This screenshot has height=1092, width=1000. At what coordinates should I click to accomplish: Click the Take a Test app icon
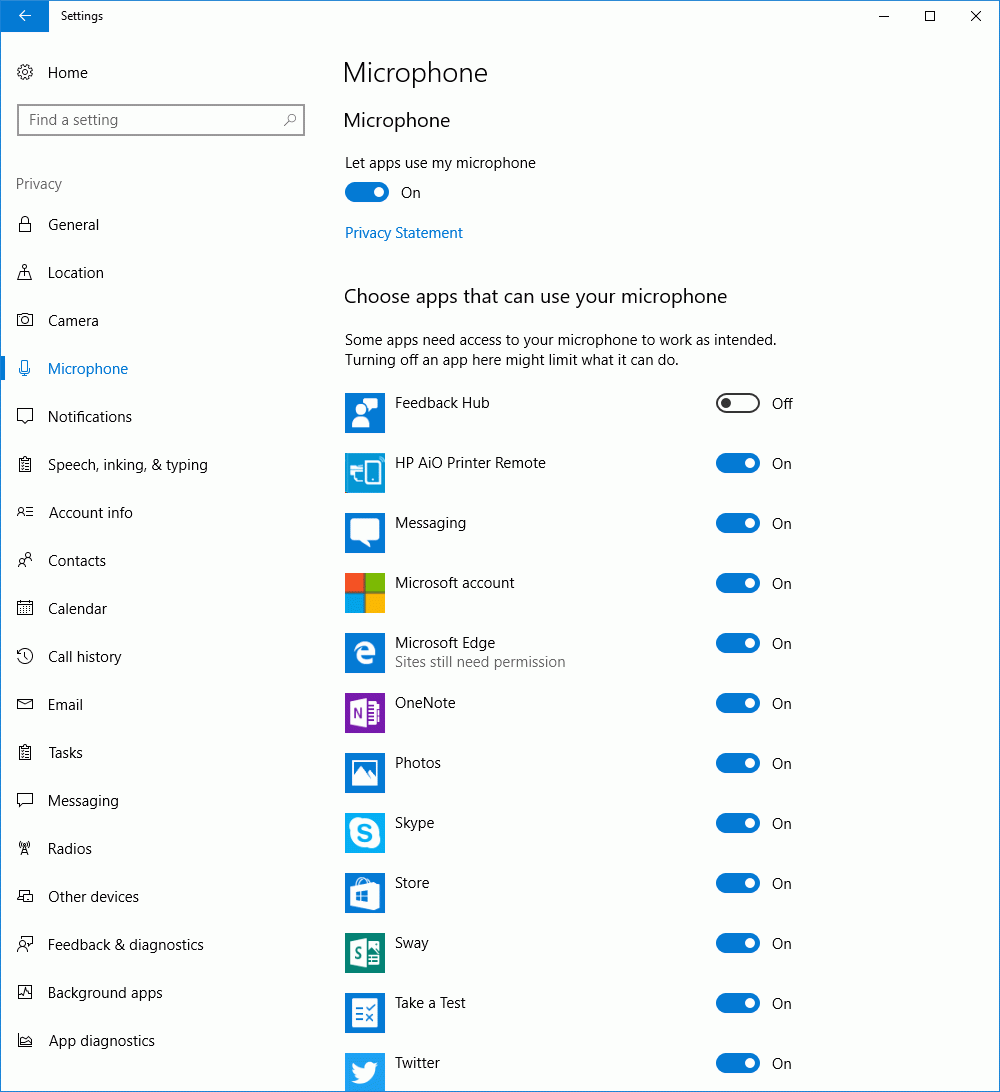click(364, 1012)
